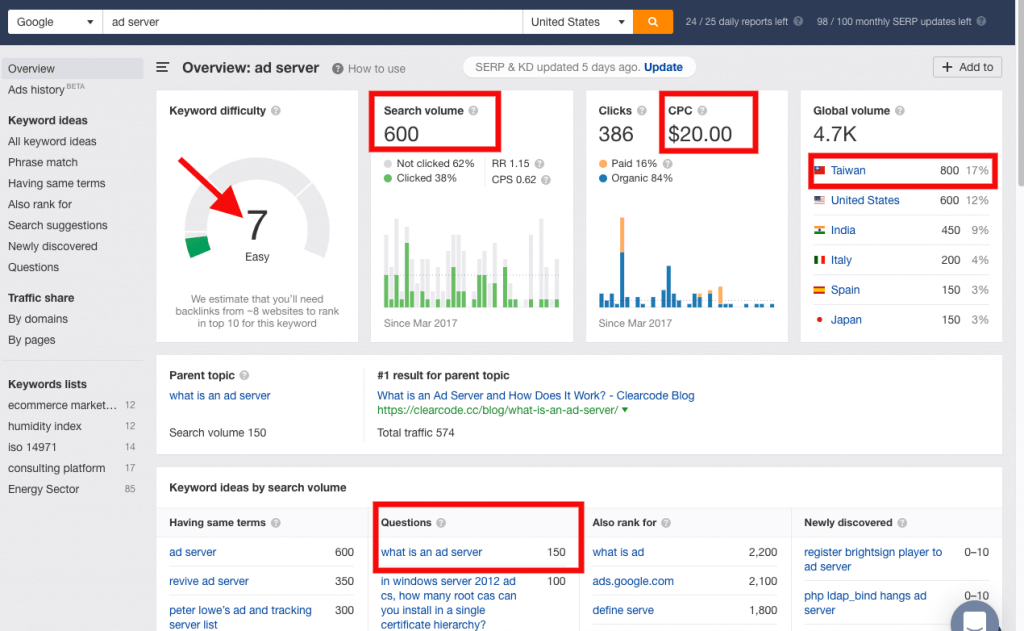Click help icon next to Search volume
The height and width of the screenshot is (631, 1024).
tap(473, 111)
